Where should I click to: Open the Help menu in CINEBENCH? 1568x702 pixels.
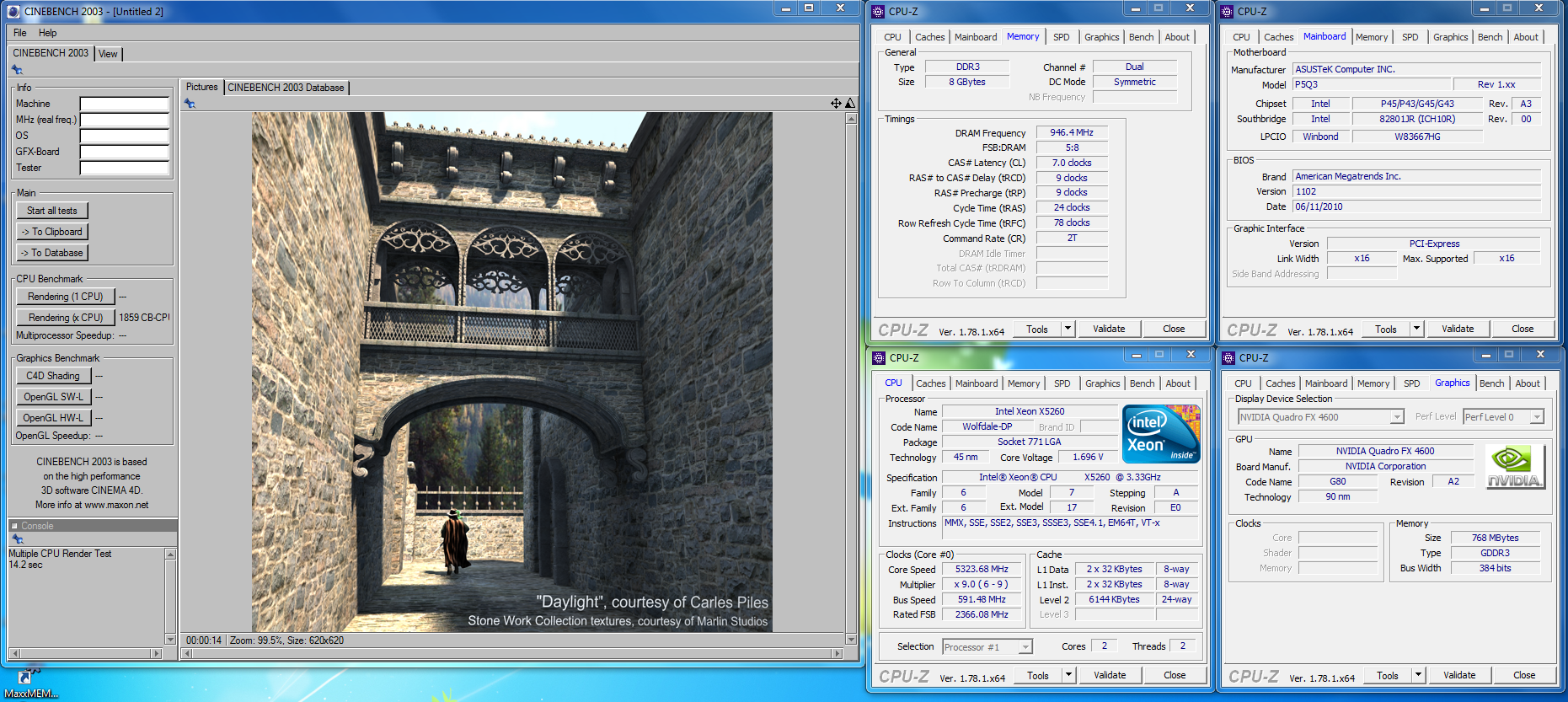[x=48, y=33]
